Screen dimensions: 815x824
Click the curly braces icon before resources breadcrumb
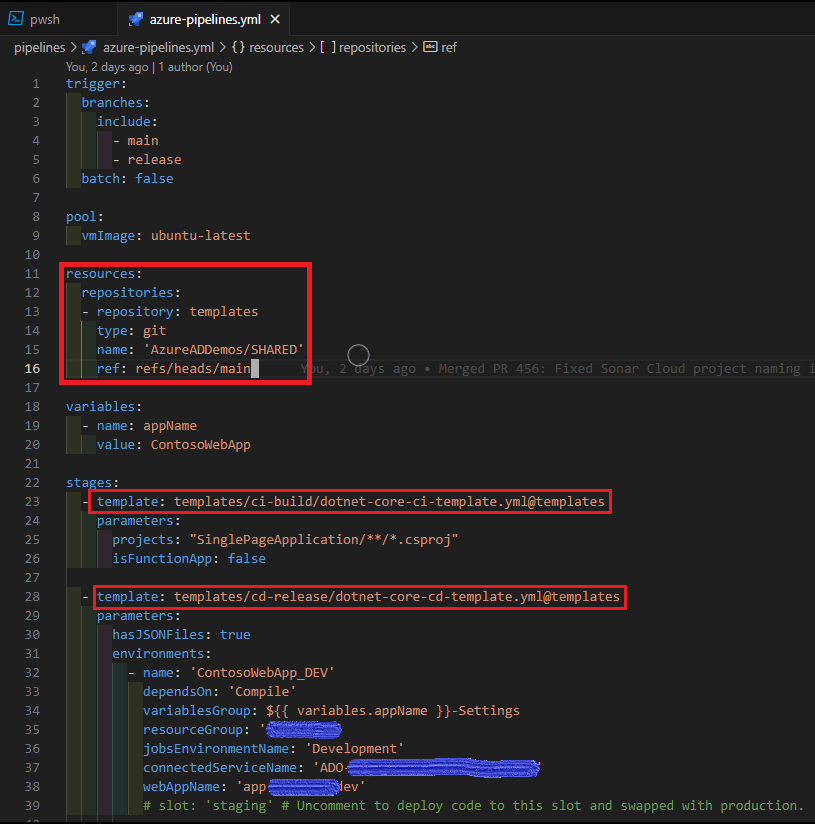click(x=238, y=47)
